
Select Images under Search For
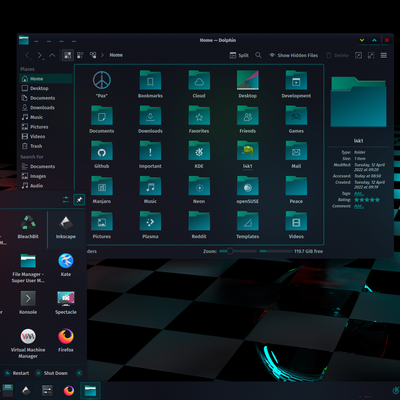point(46,176)
